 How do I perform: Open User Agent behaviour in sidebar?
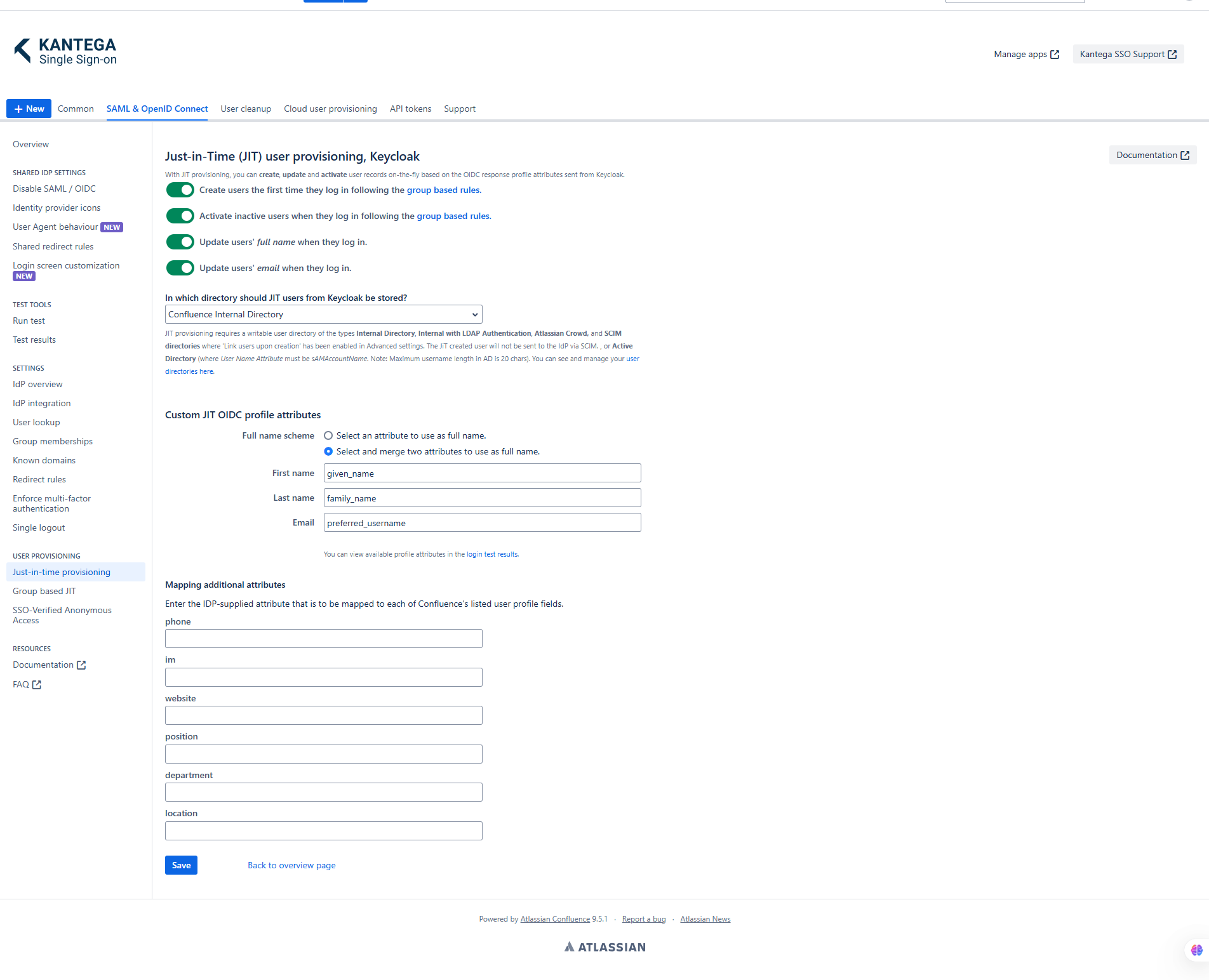55,227
